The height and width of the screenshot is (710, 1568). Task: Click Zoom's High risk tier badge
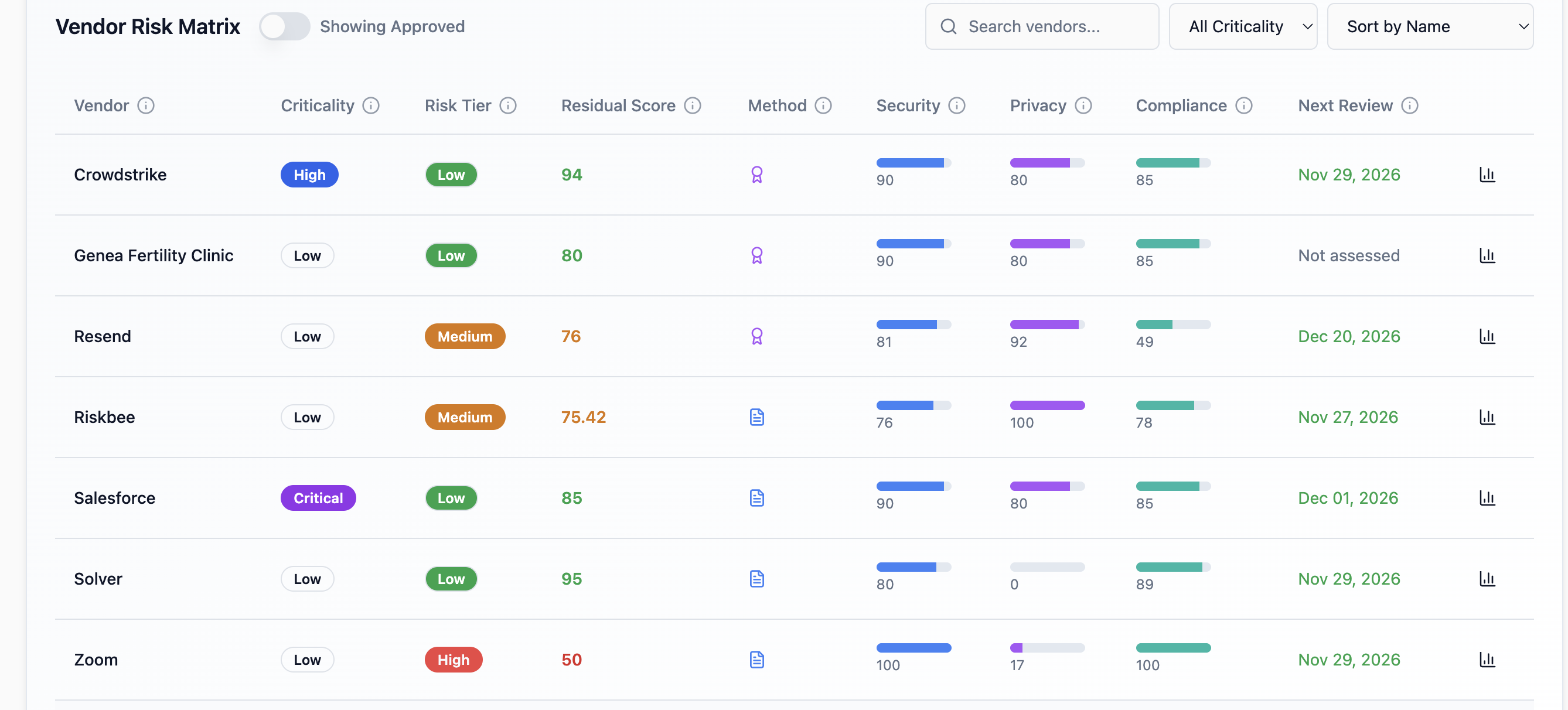(453, 660)
